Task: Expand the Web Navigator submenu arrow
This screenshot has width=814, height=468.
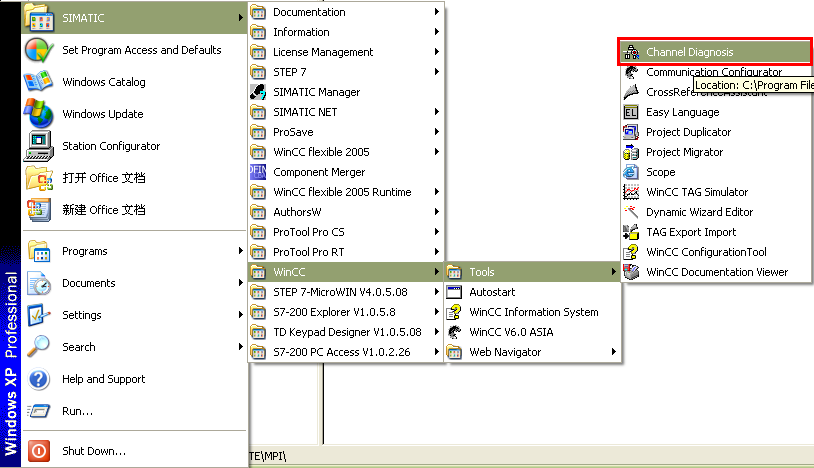Action: pyautogui.click(x=613, y=352)
